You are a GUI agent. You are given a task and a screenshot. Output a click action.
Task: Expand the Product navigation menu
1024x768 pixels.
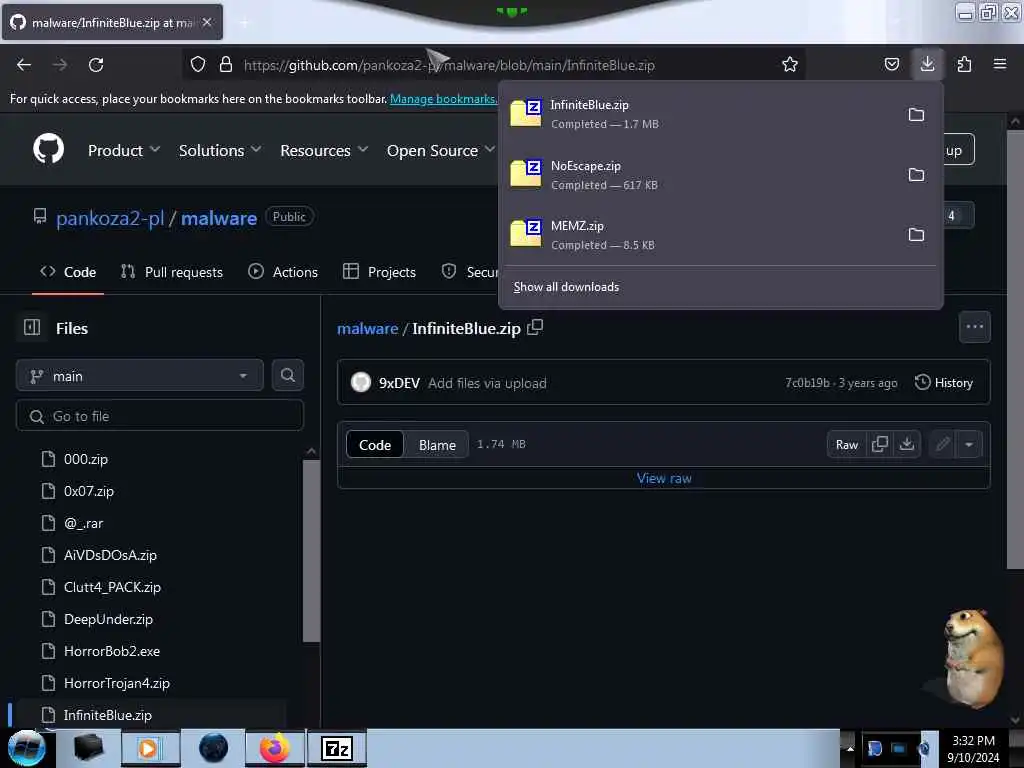coord(124,151)
